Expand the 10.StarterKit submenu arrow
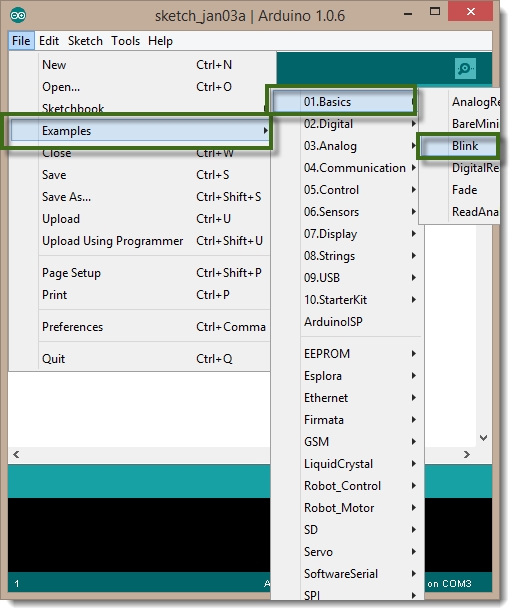 [413, 300]
